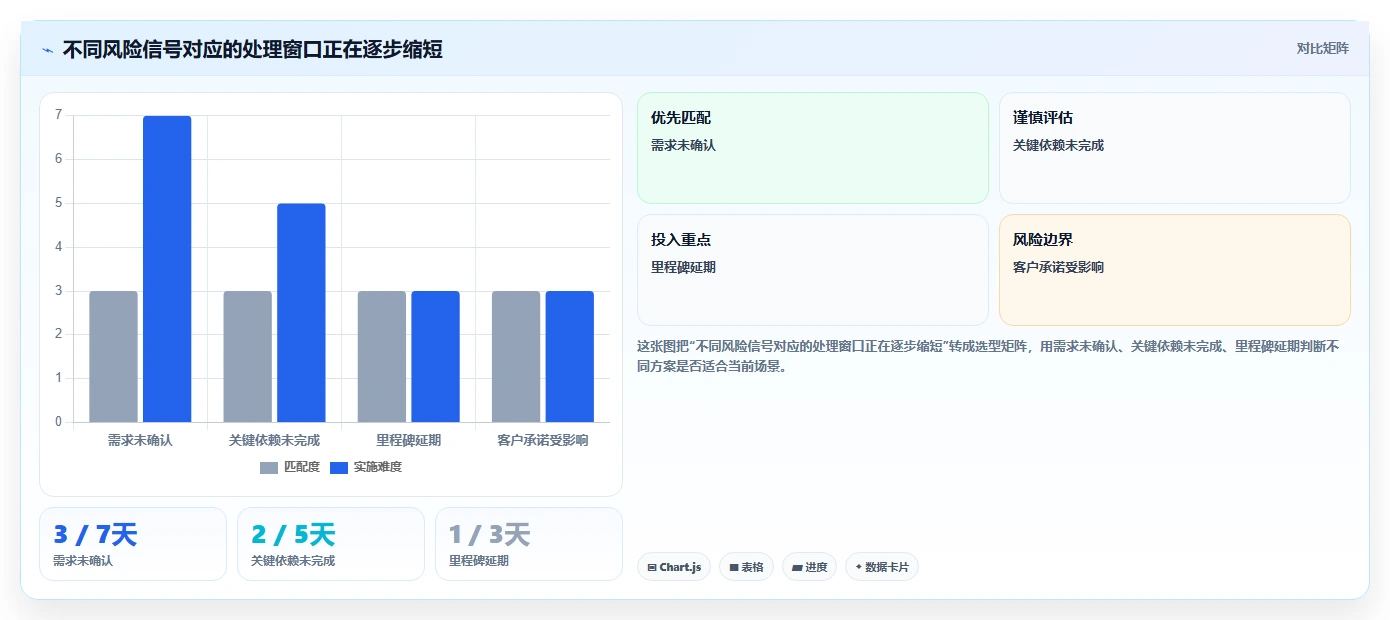Click the 1 / 3天 stat value
The width and height of the screenshot is (1390, 620).
[x=490, y=535]
